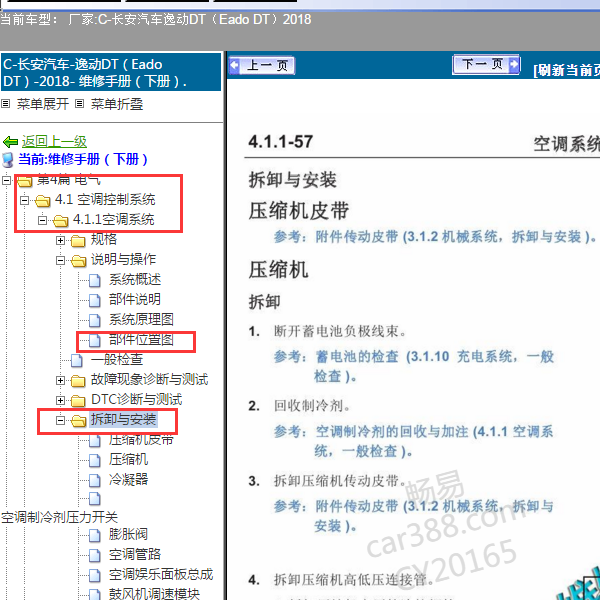Screen dimensions: 600x600
Task: Open 部件说明 in the tree
Action: 135,300
